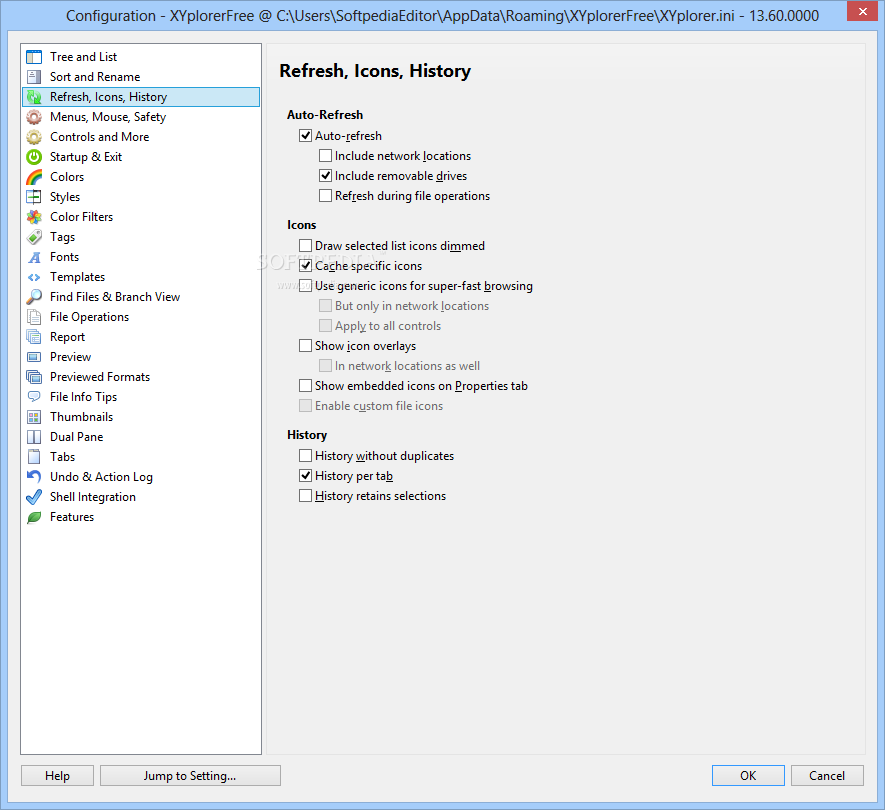Click the Cancel button
Image resolution: width=885 pixels, height=810 pixels.
click(827, 776)
